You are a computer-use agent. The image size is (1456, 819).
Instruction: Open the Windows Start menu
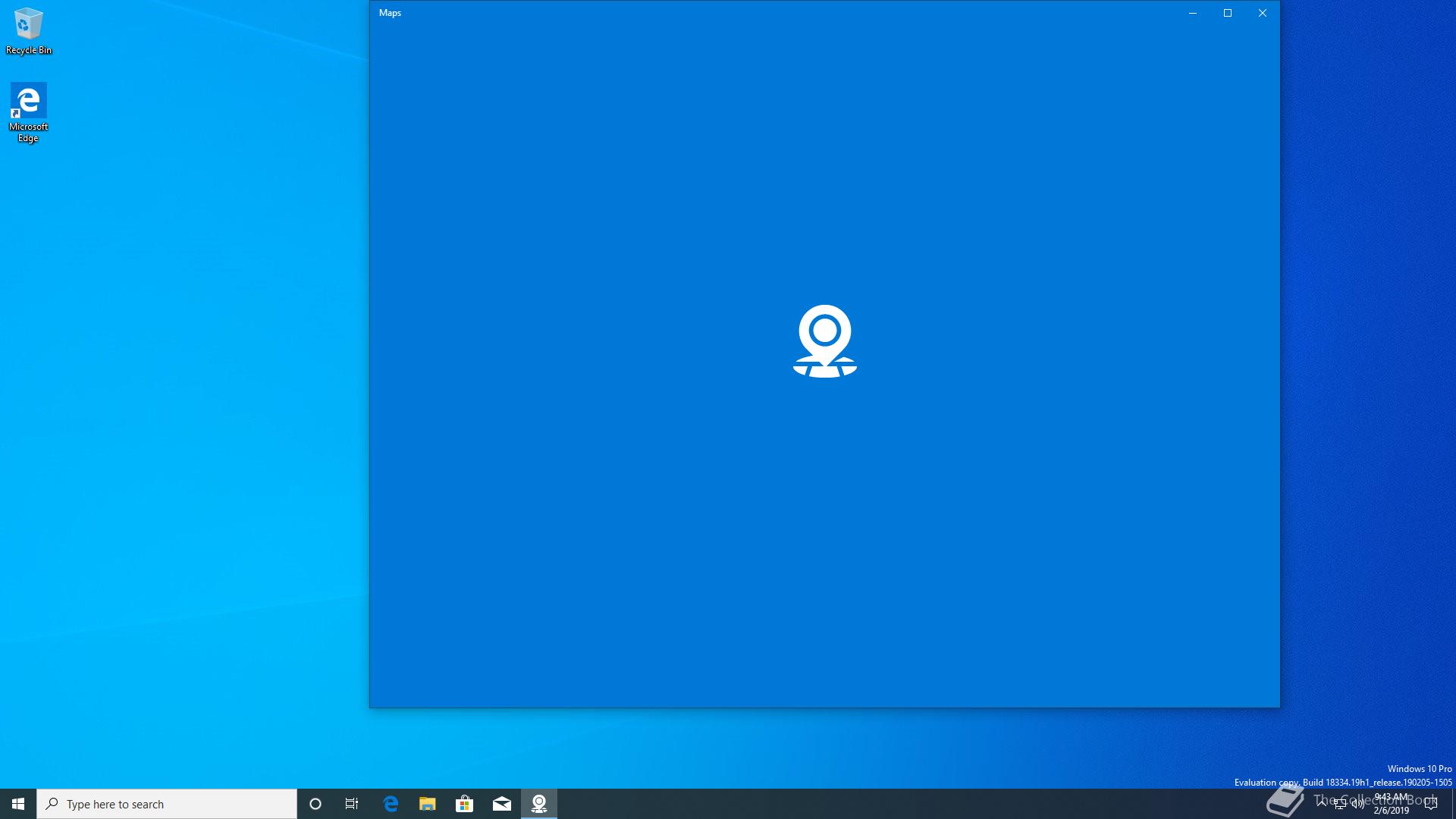pos(18,804)
